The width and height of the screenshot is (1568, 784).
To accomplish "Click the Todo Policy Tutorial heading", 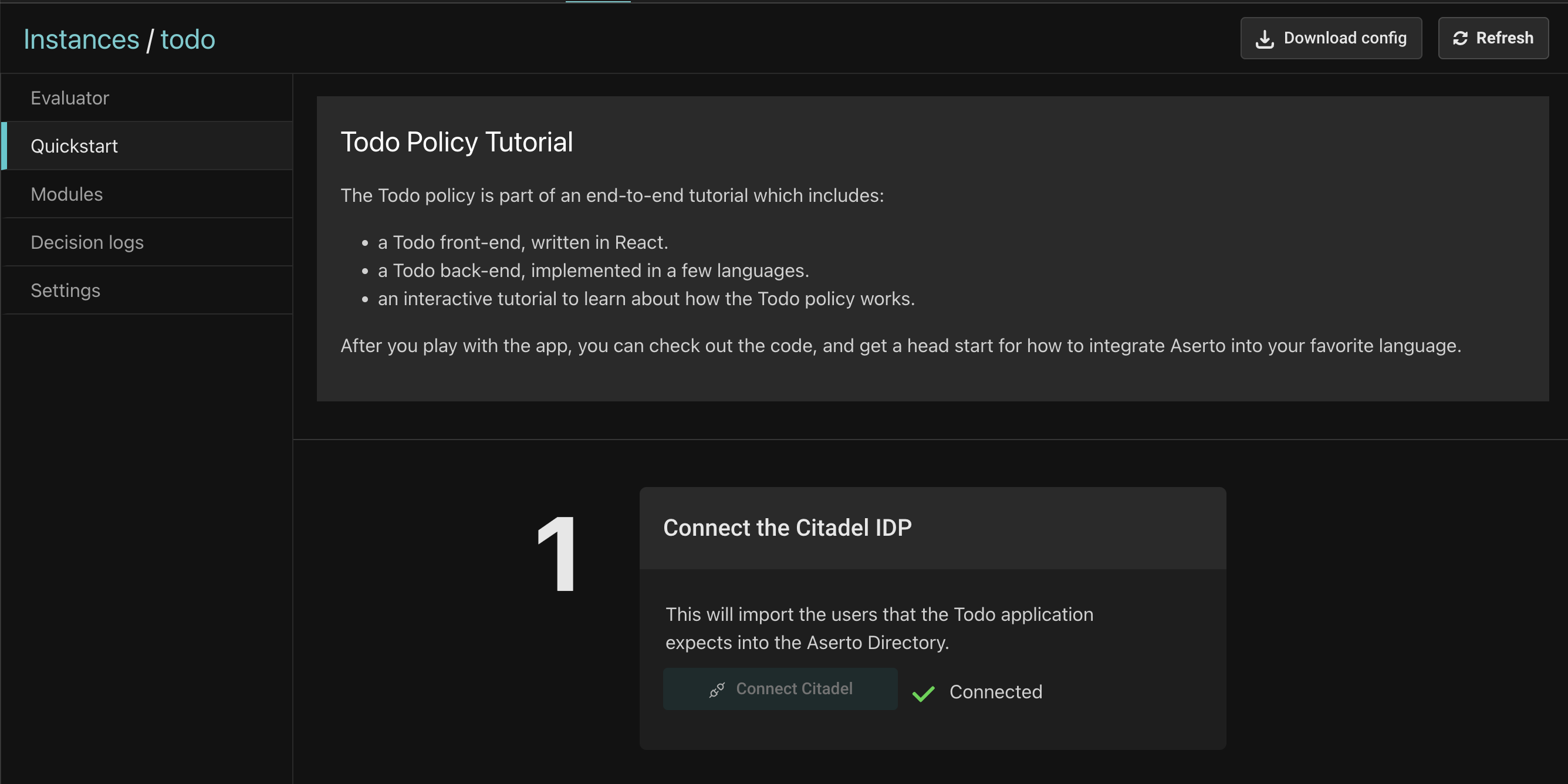I will pyautogui.click(x=457, y=142).
